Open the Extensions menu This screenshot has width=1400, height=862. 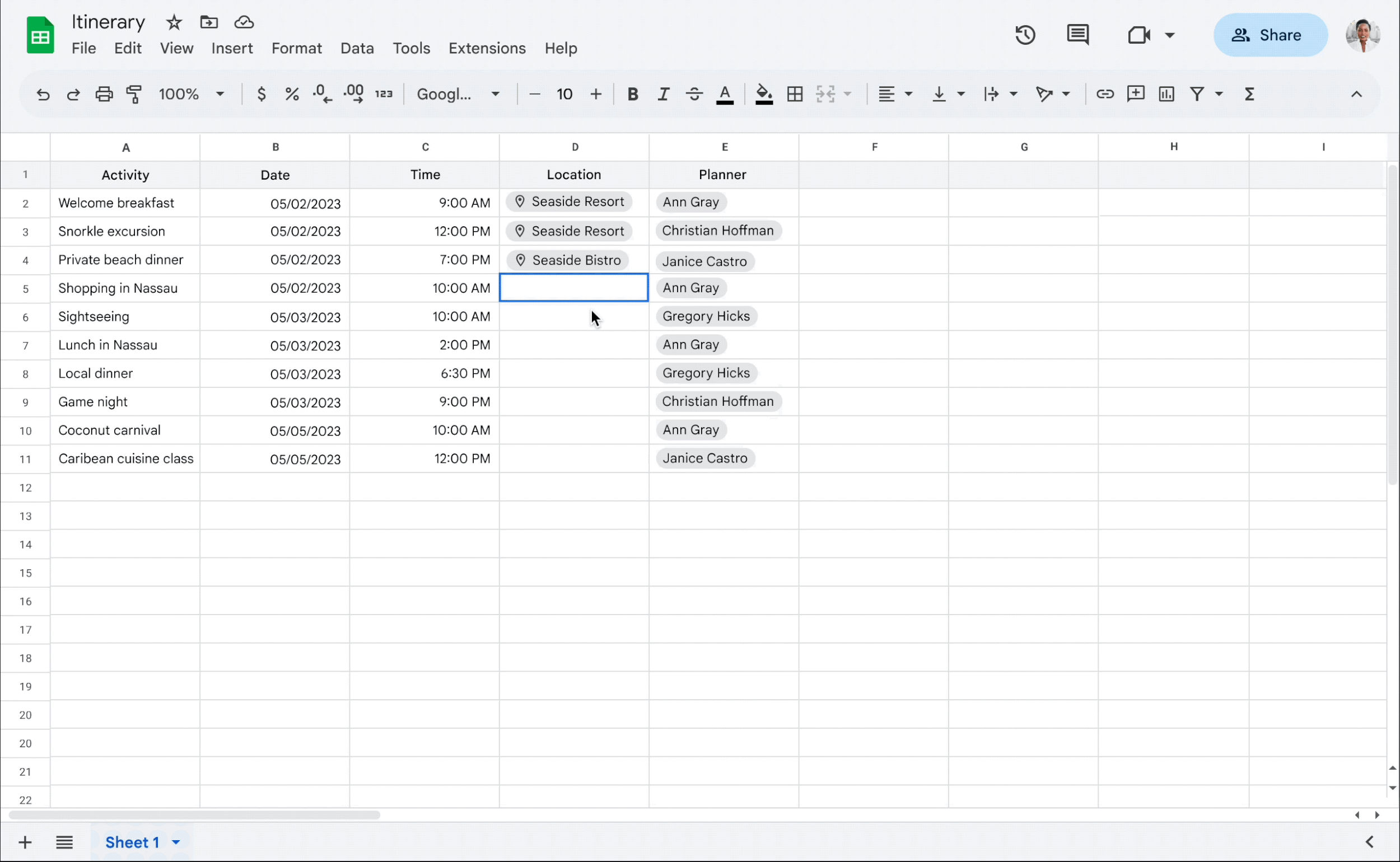pyautogui.click(x=487, y=49)
